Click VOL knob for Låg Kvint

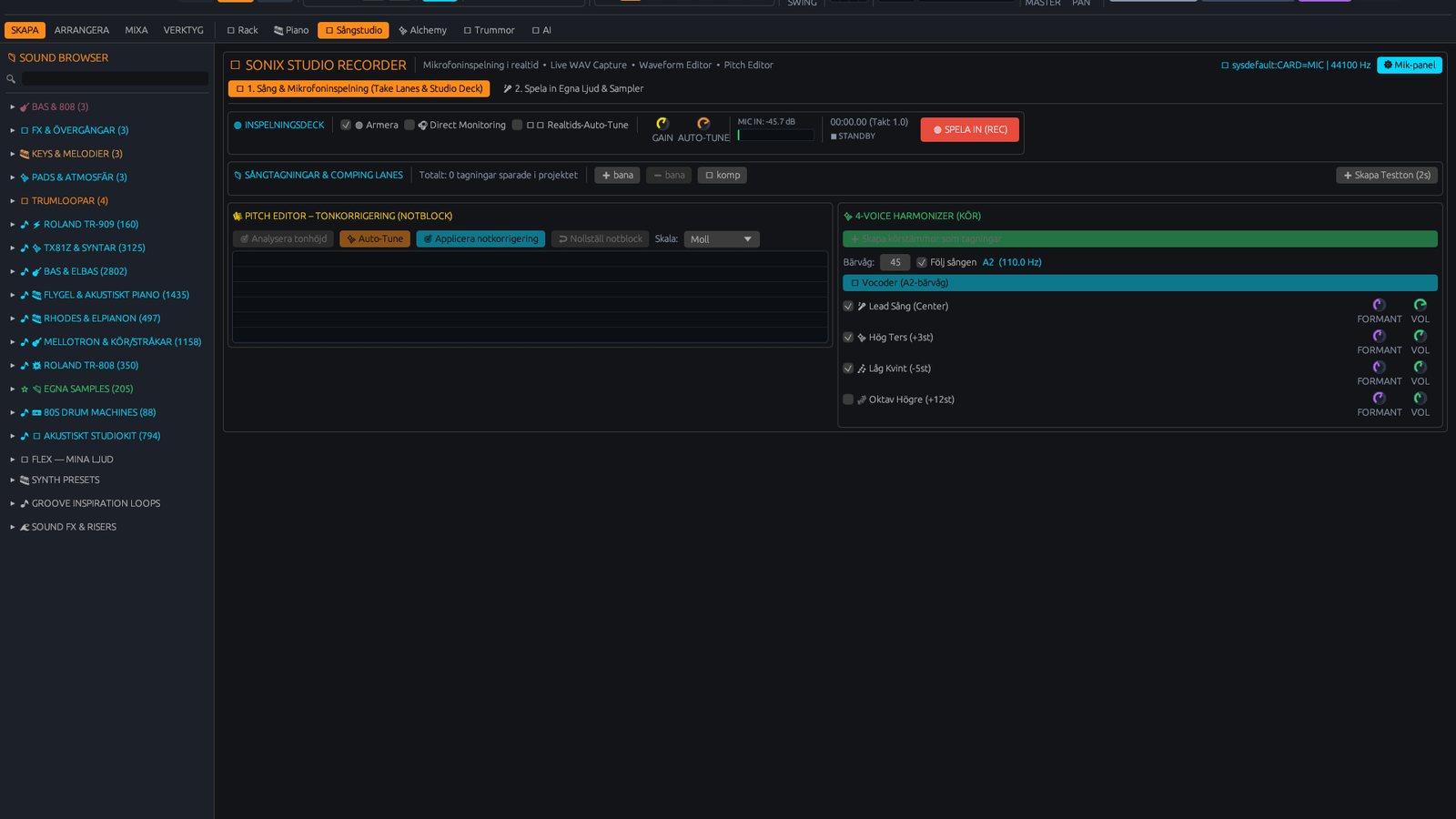[x=1421, y=367]
